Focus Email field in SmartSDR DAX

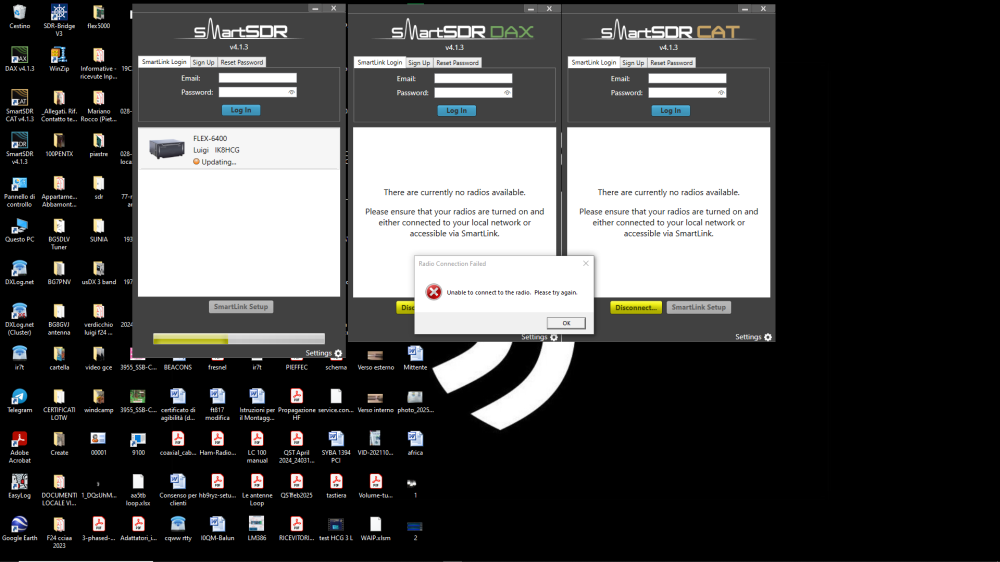473,78
